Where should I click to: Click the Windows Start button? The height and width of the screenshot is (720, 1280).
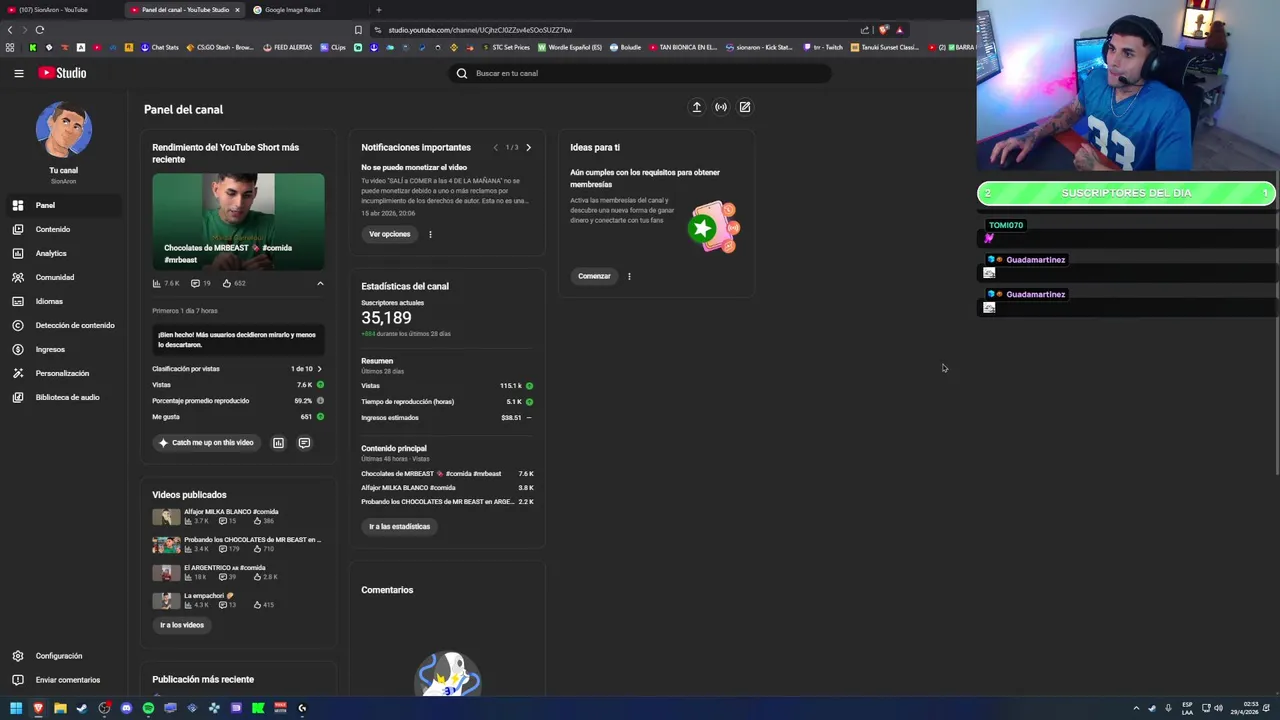16,708
